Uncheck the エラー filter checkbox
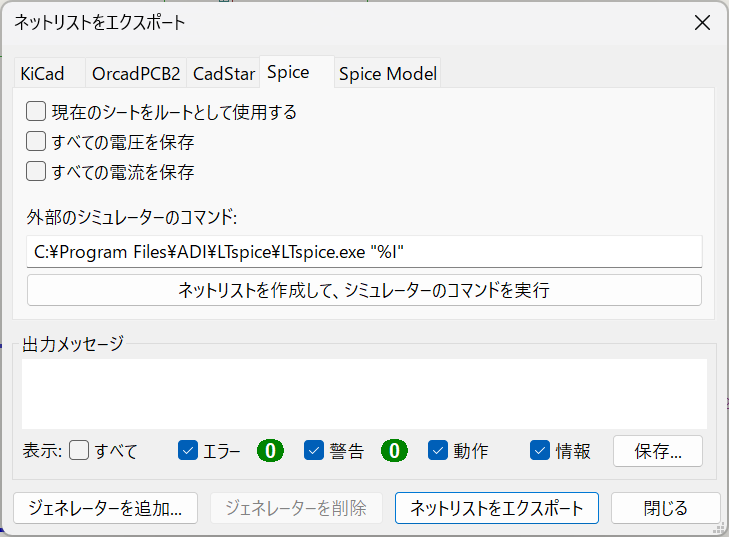 188,450
